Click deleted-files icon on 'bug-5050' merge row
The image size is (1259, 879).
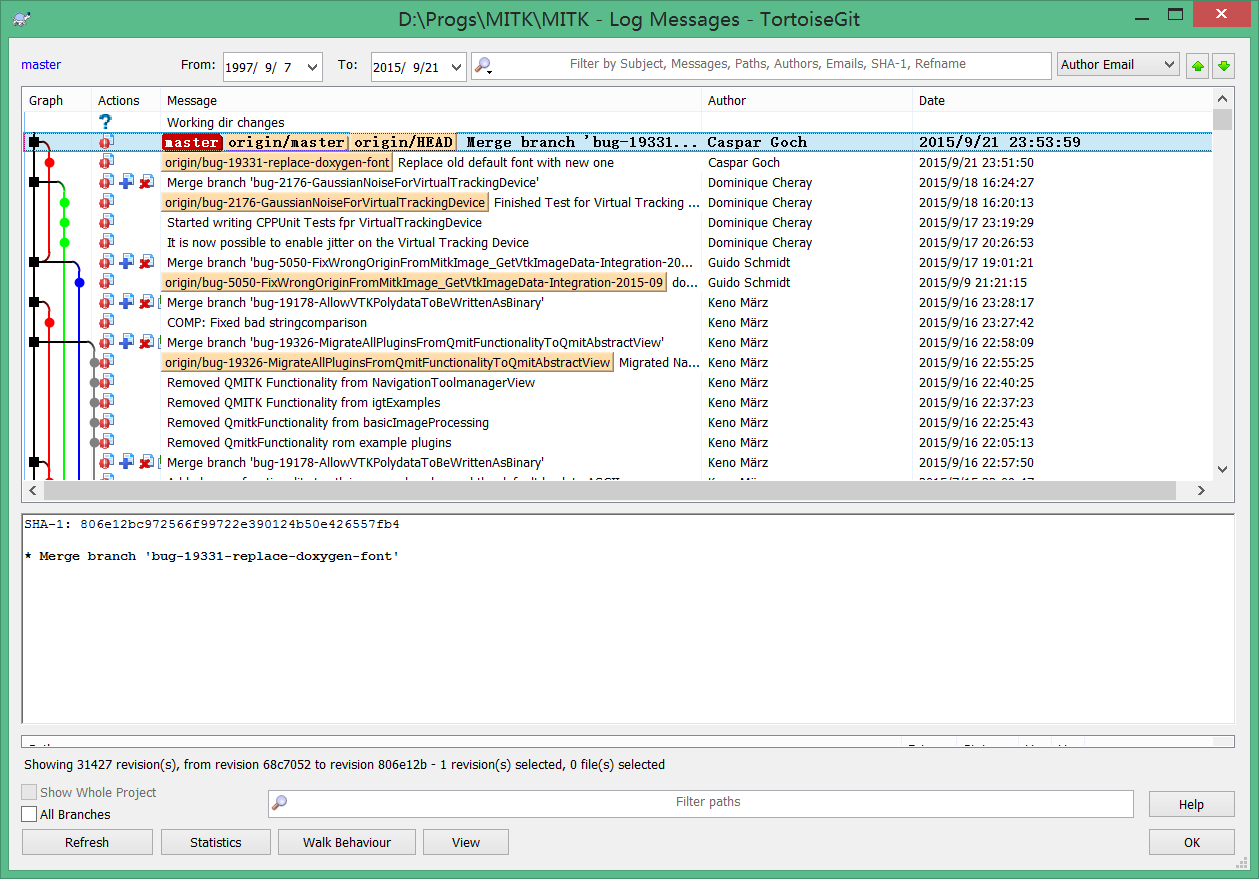pyautogui.click(x=146, y=262)
